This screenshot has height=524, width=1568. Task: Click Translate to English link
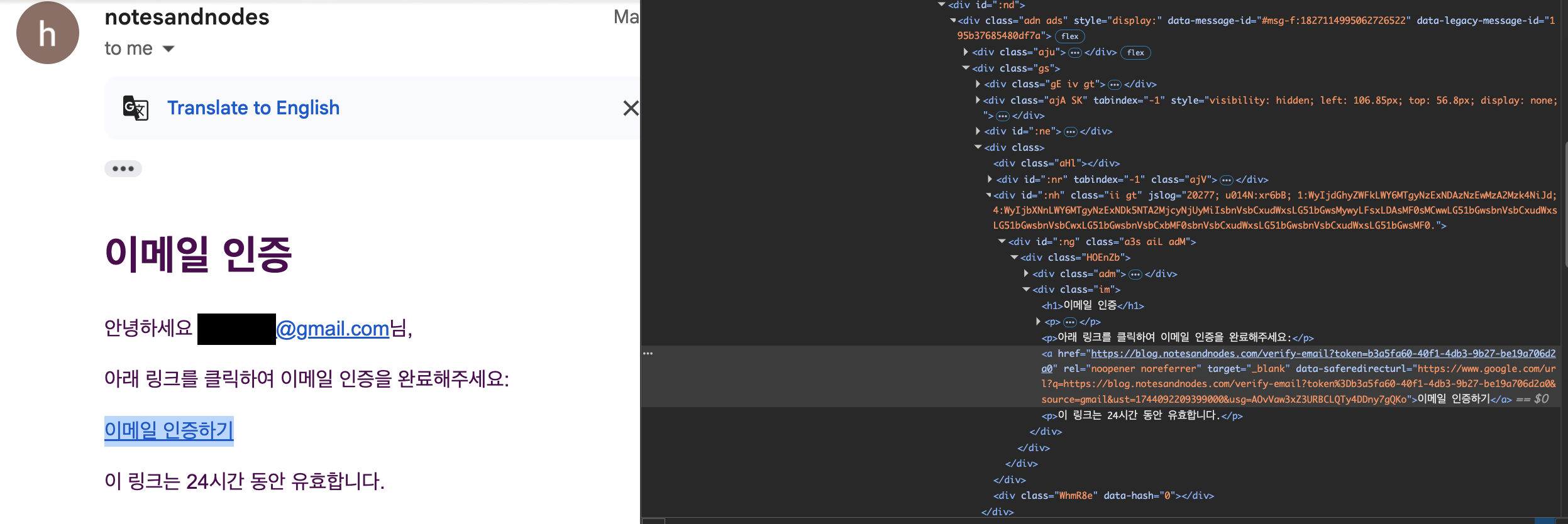coord(253,108)
